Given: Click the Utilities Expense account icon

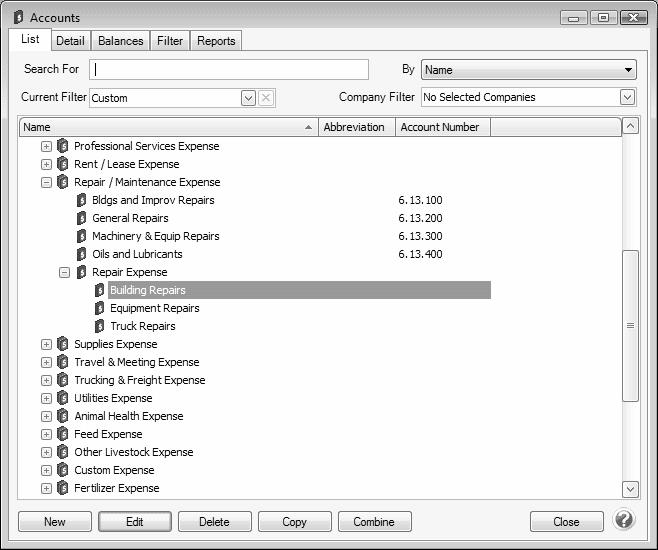Looking at the screenshot, I should coord(63,398).
